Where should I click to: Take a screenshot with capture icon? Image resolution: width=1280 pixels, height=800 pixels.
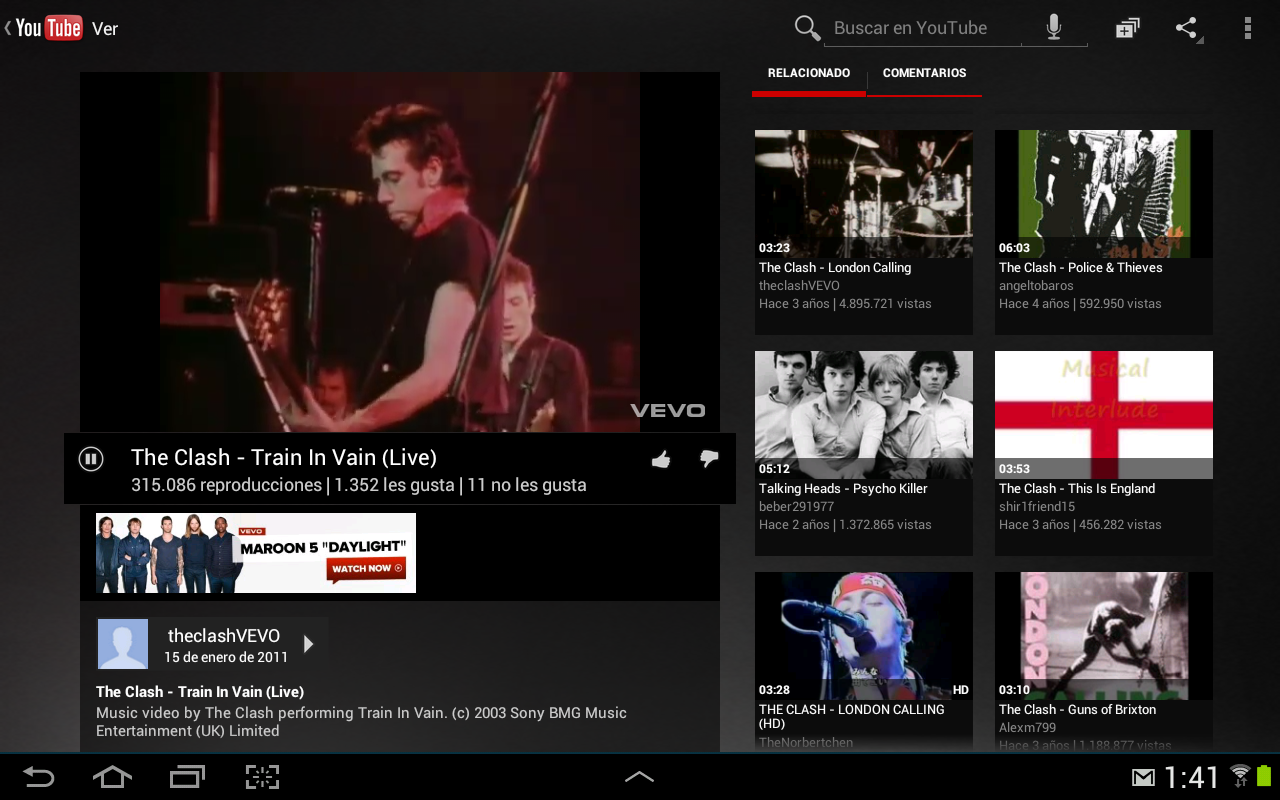(x=262, y=777)
